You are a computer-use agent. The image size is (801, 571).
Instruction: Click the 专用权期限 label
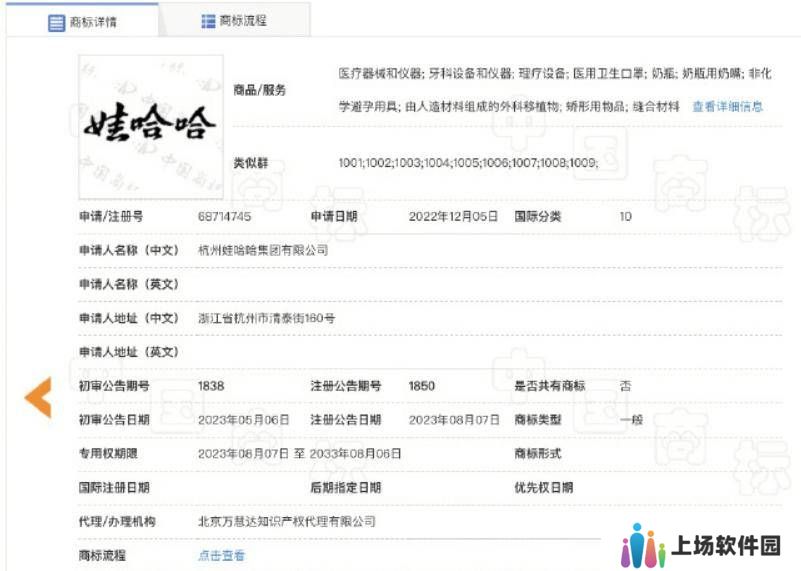[x=108, y=454]
